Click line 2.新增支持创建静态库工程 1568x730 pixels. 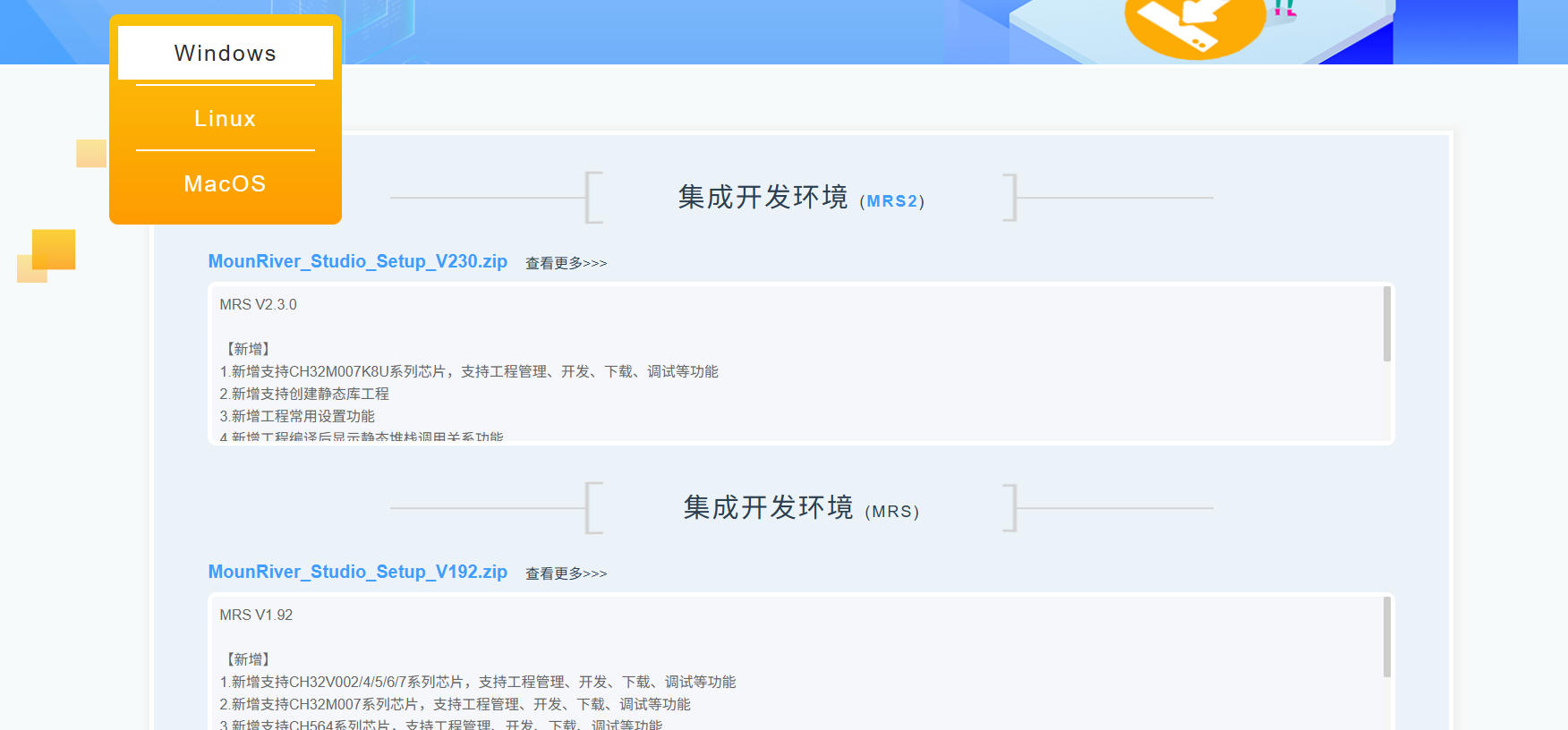304,394
